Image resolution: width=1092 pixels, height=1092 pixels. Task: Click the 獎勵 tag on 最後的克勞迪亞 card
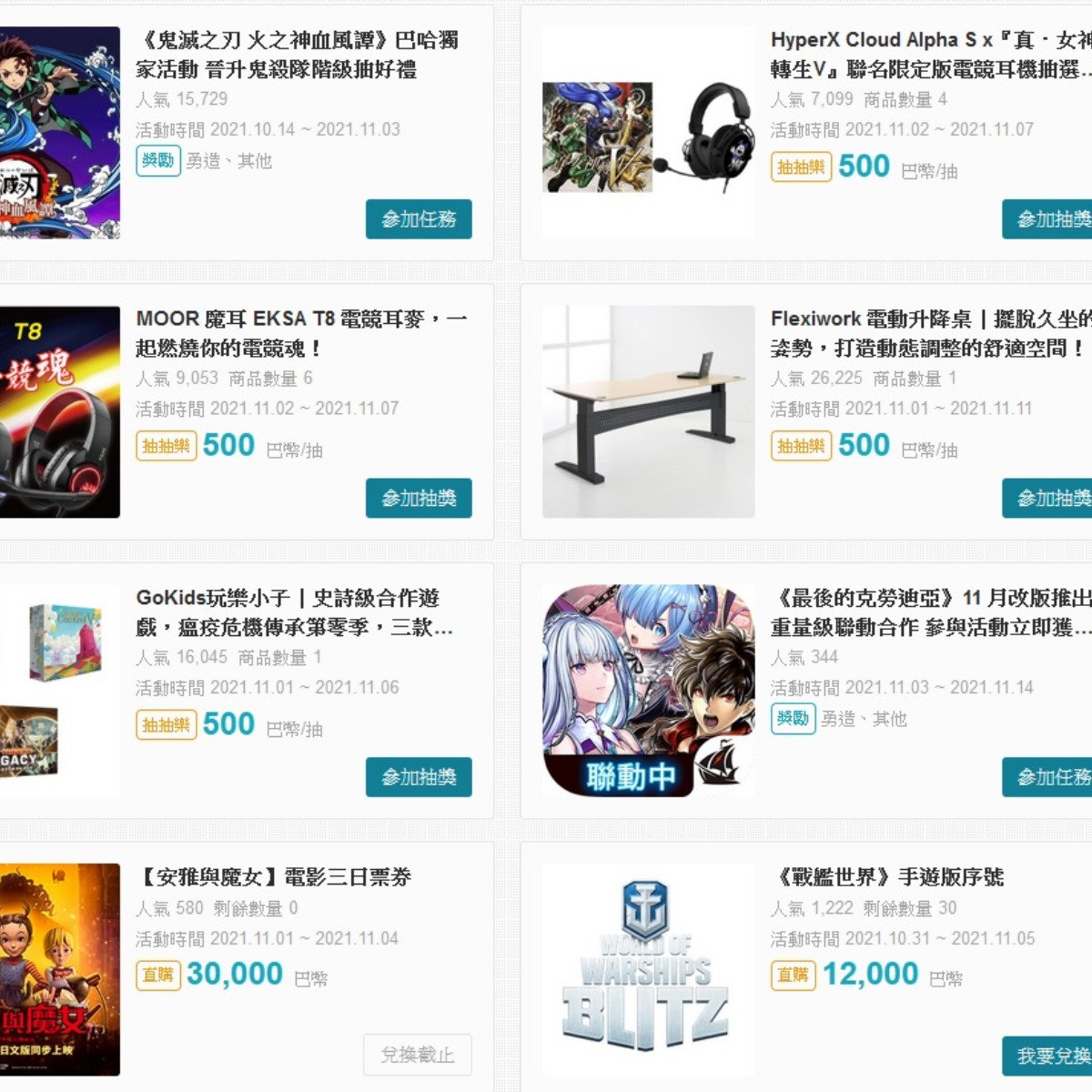click(793, 718)
